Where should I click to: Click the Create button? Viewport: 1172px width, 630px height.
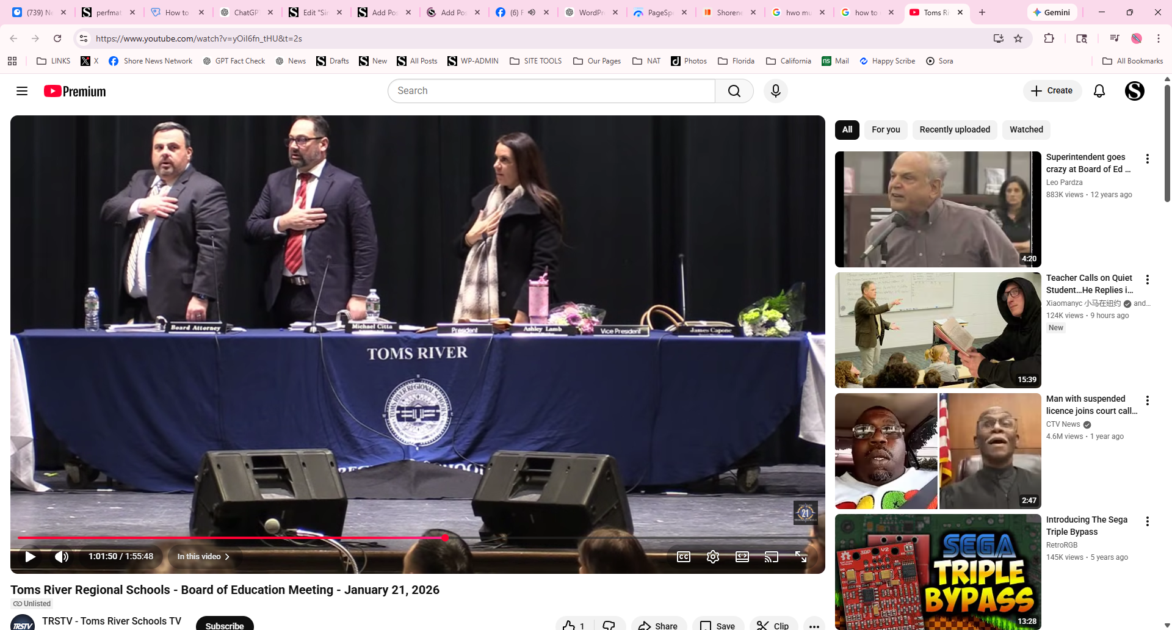pyautogui.click(x=1052, y=91)
